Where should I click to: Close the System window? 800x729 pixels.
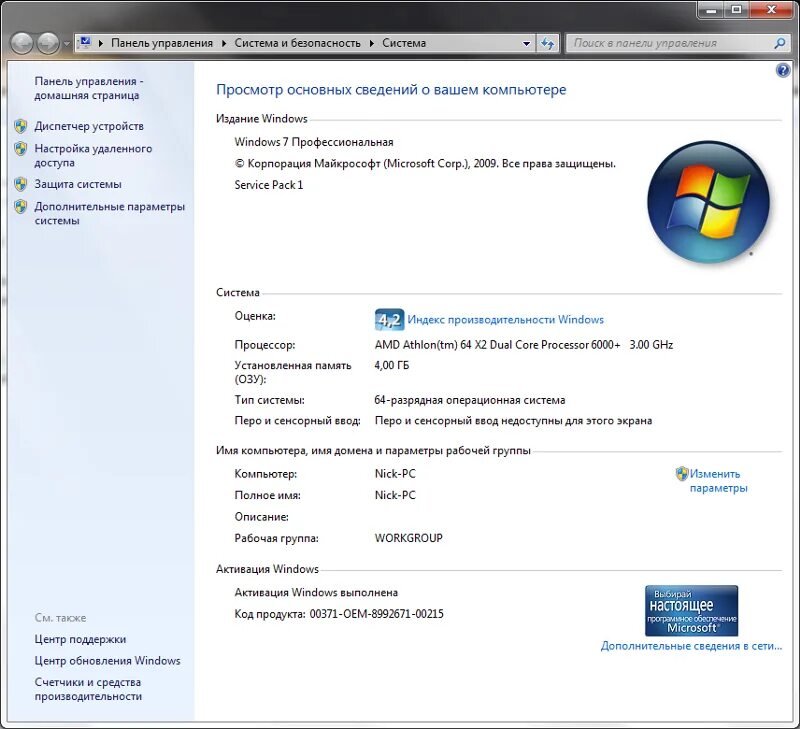(x=771, y=10)
